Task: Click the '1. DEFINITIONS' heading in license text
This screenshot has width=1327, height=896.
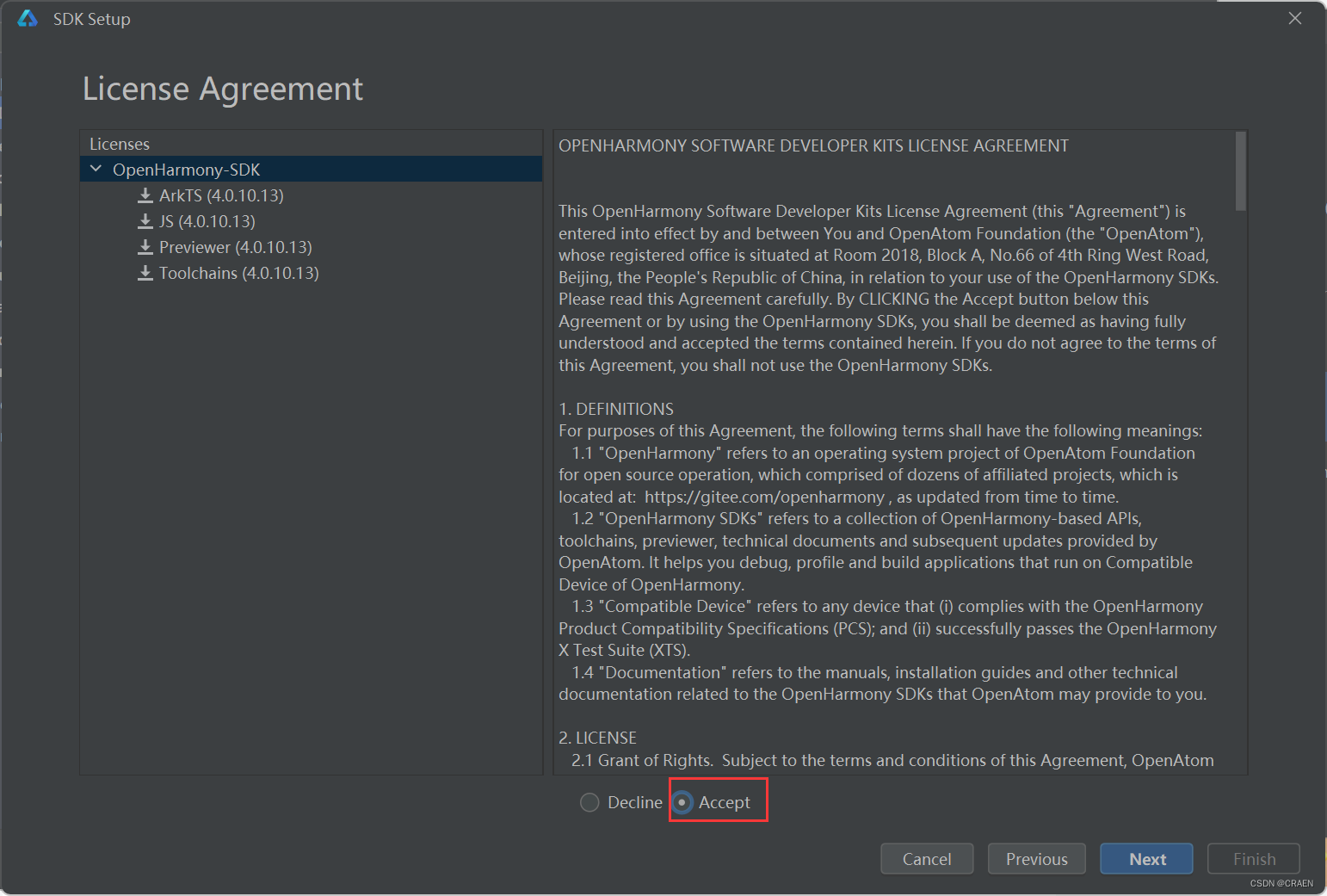Action: (x=616, y=409)
